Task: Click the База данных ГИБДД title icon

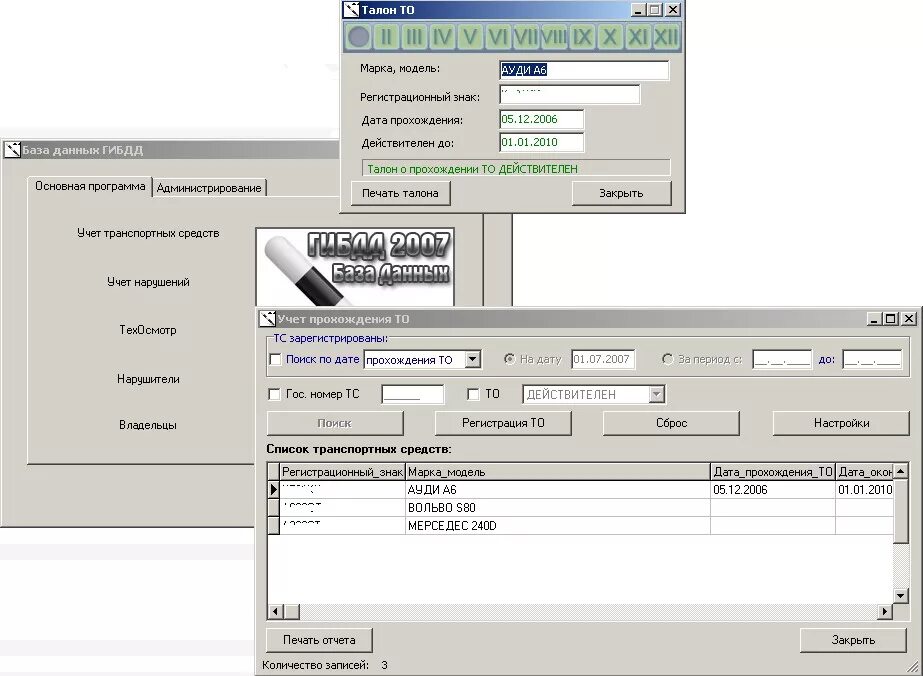Action: coord(12,150)
